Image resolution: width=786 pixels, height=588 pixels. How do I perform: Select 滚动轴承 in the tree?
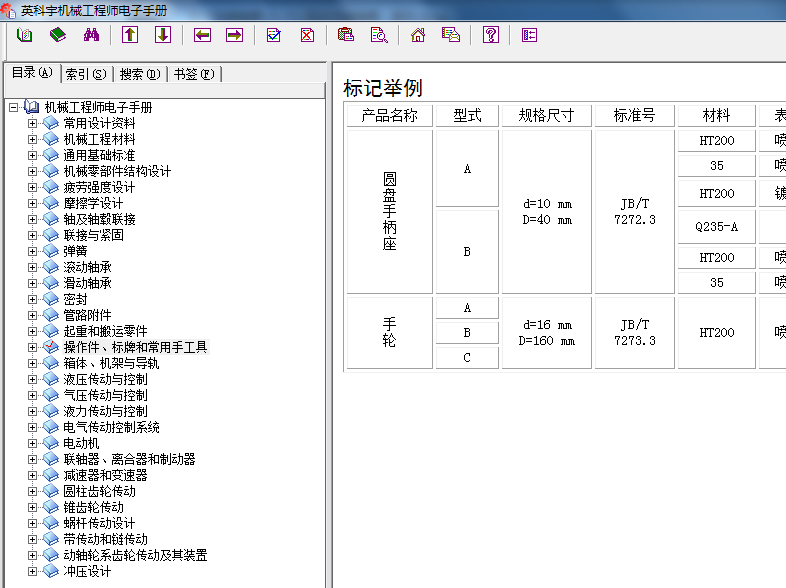click(87, 267)
